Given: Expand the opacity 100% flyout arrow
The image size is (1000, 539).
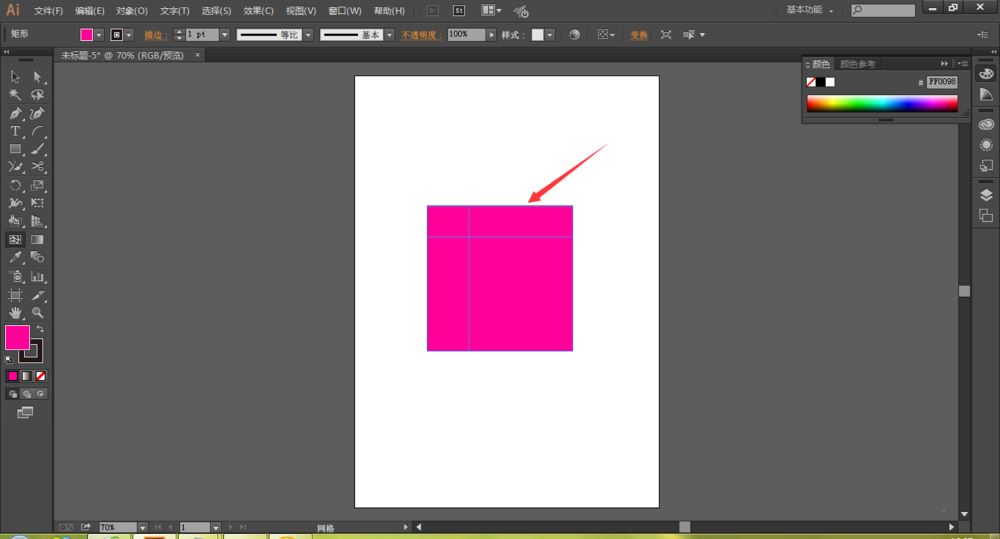Looking at the screenshot, I should 492,34.
